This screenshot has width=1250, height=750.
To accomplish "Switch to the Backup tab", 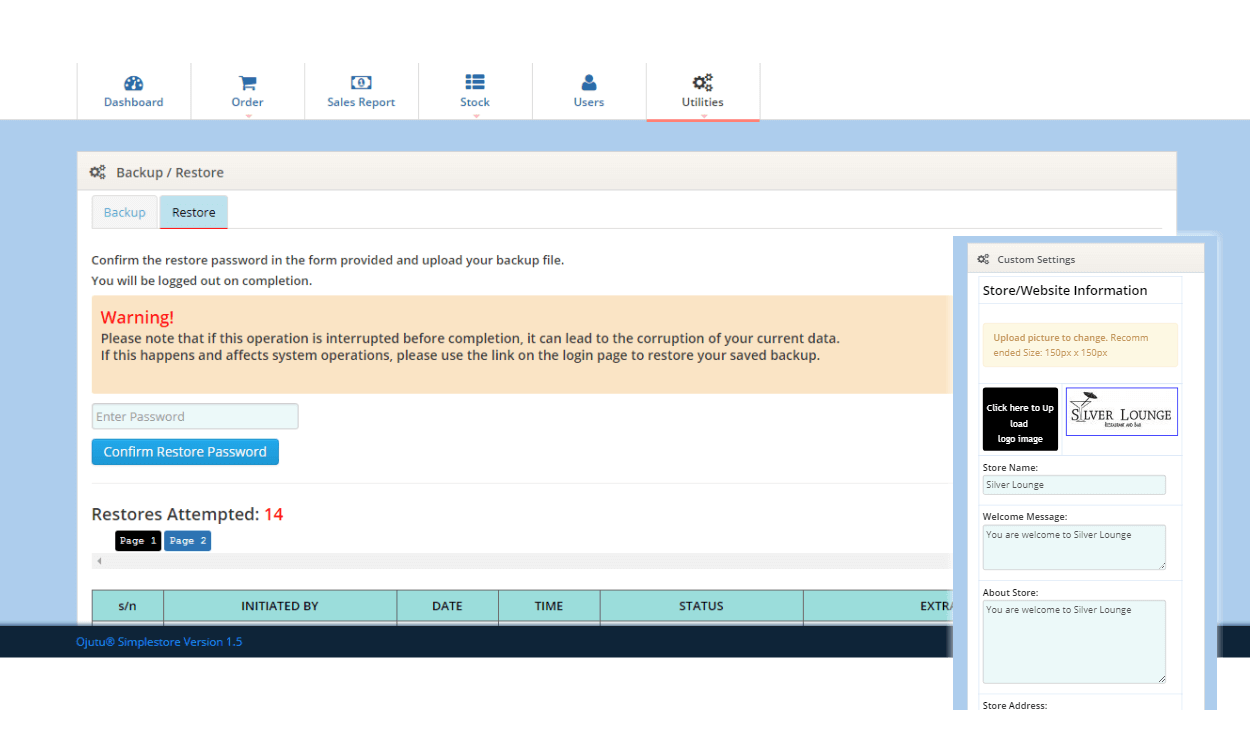I will tap(125, 212).
